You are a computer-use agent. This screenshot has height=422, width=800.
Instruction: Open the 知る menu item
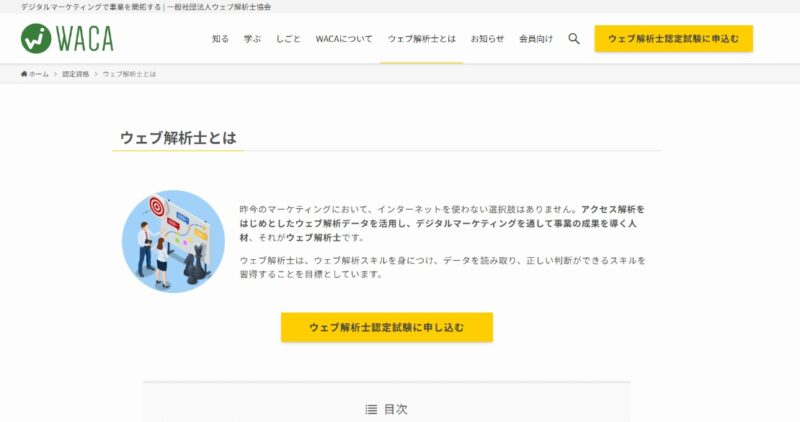pos(220,39)
